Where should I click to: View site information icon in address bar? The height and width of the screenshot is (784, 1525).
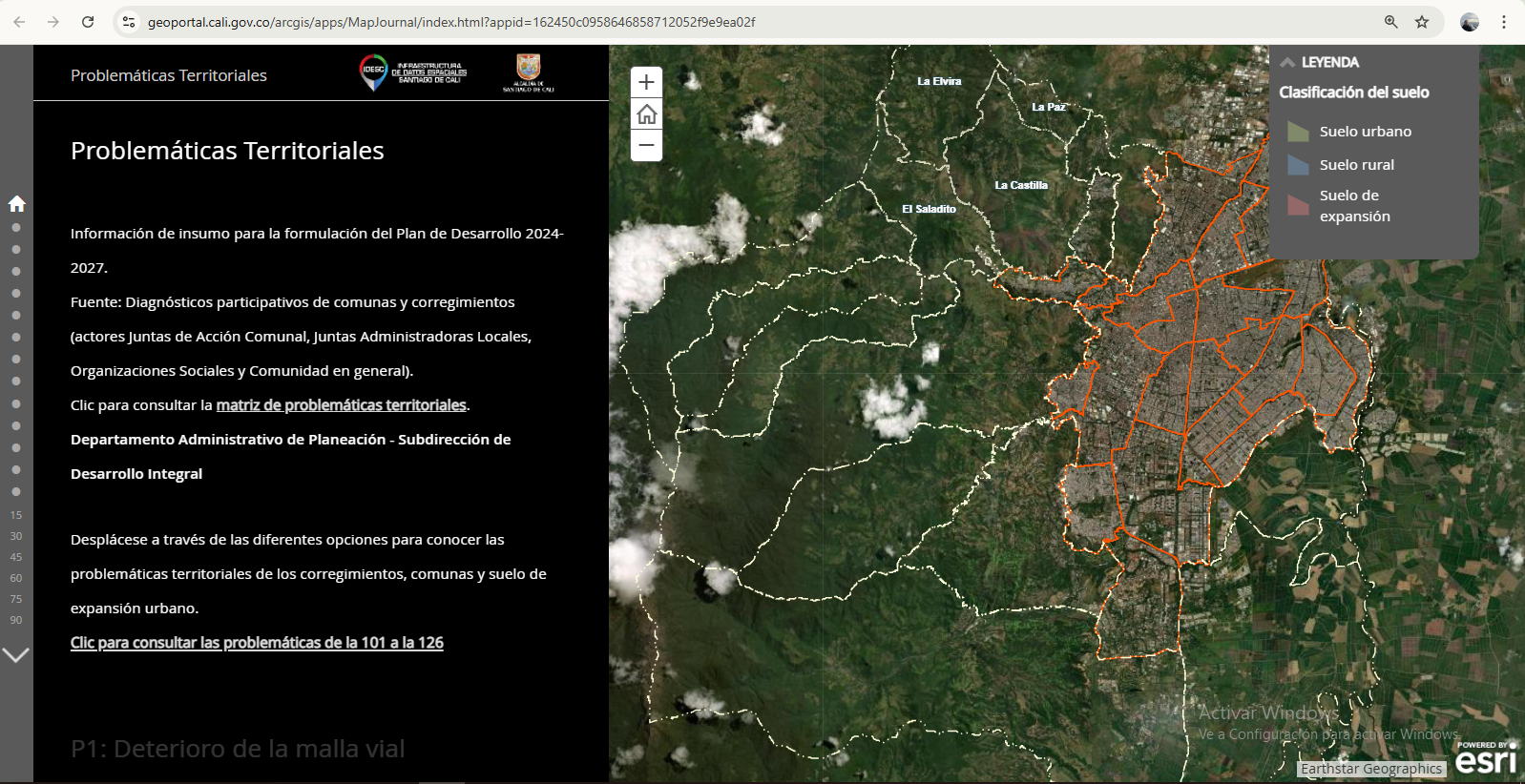pos(129,22)
